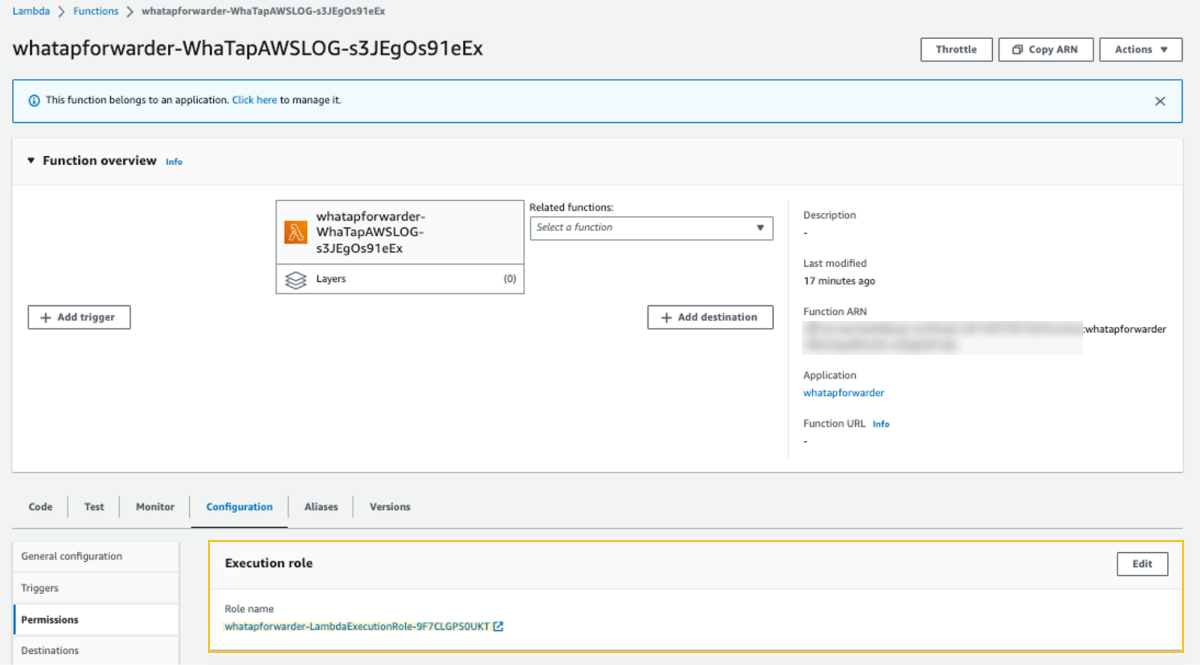Click plus icon on Add destination
Image resolution: width=1200 pixels, height=665 pixels.
pos(666,317)
